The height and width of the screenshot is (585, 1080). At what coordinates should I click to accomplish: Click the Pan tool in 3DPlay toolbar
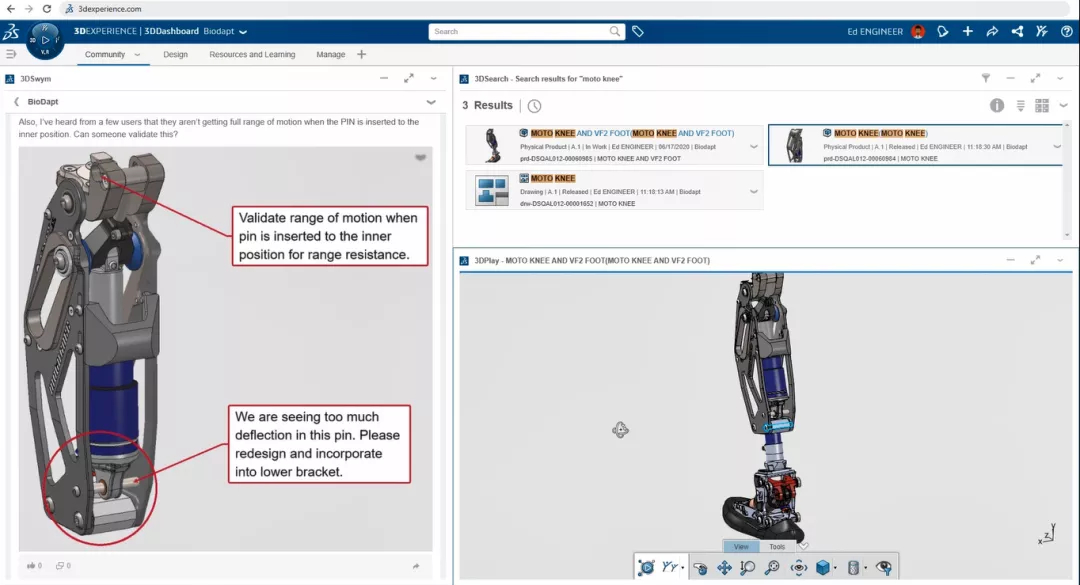[x=724, y=568]
